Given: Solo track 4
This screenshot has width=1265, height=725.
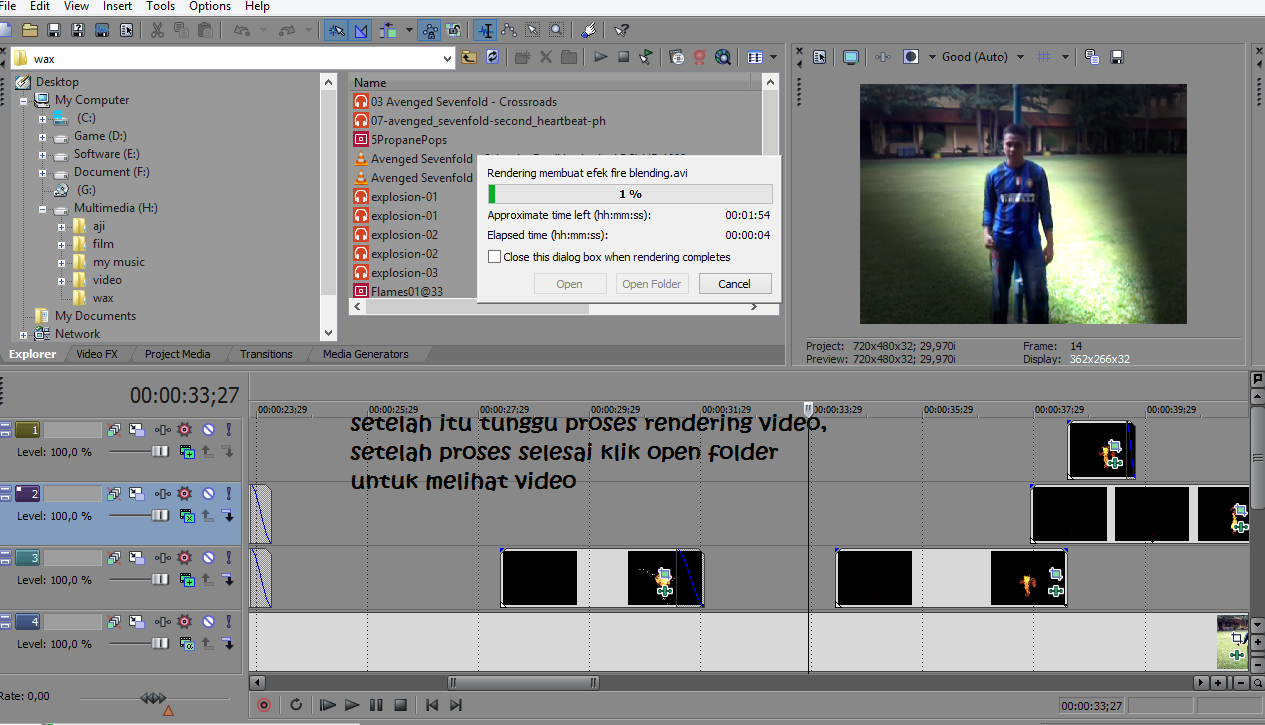Looking at the screenshot, I should coord(228,622).
